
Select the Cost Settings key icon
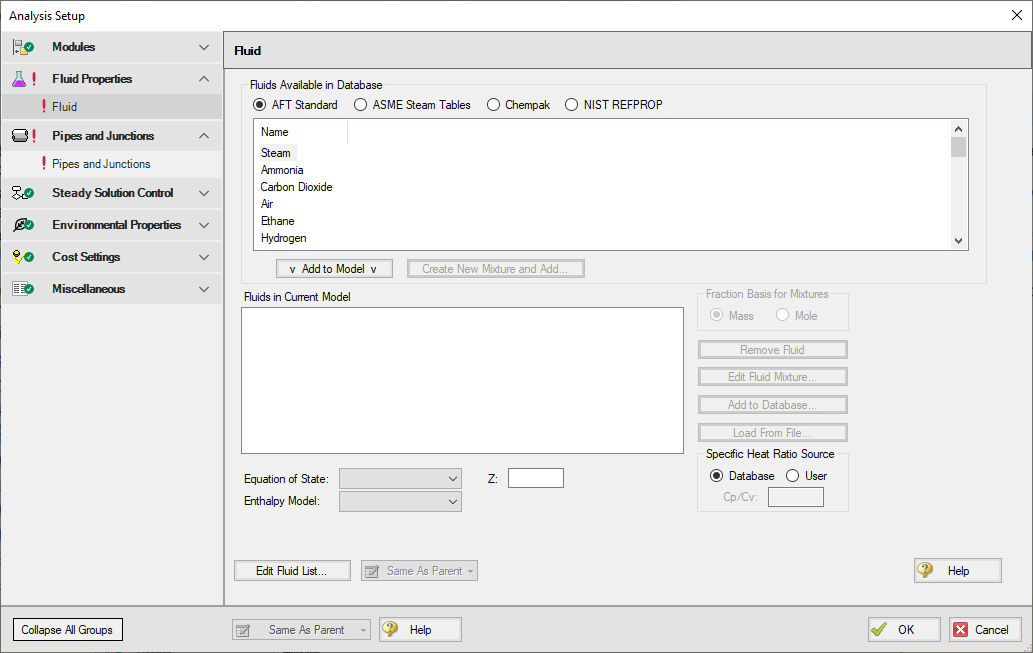coord(18,256)
